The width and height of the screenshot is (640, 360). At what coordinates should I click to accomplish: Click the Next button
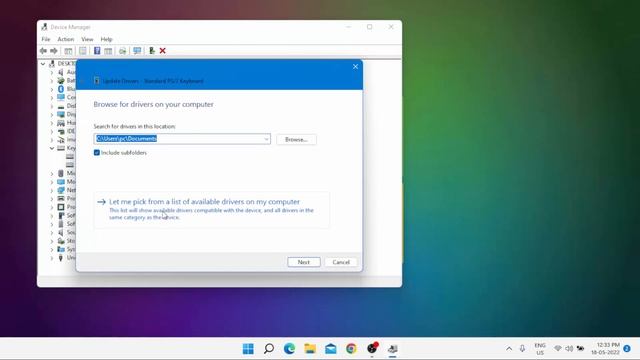click(x=304, y=262)
